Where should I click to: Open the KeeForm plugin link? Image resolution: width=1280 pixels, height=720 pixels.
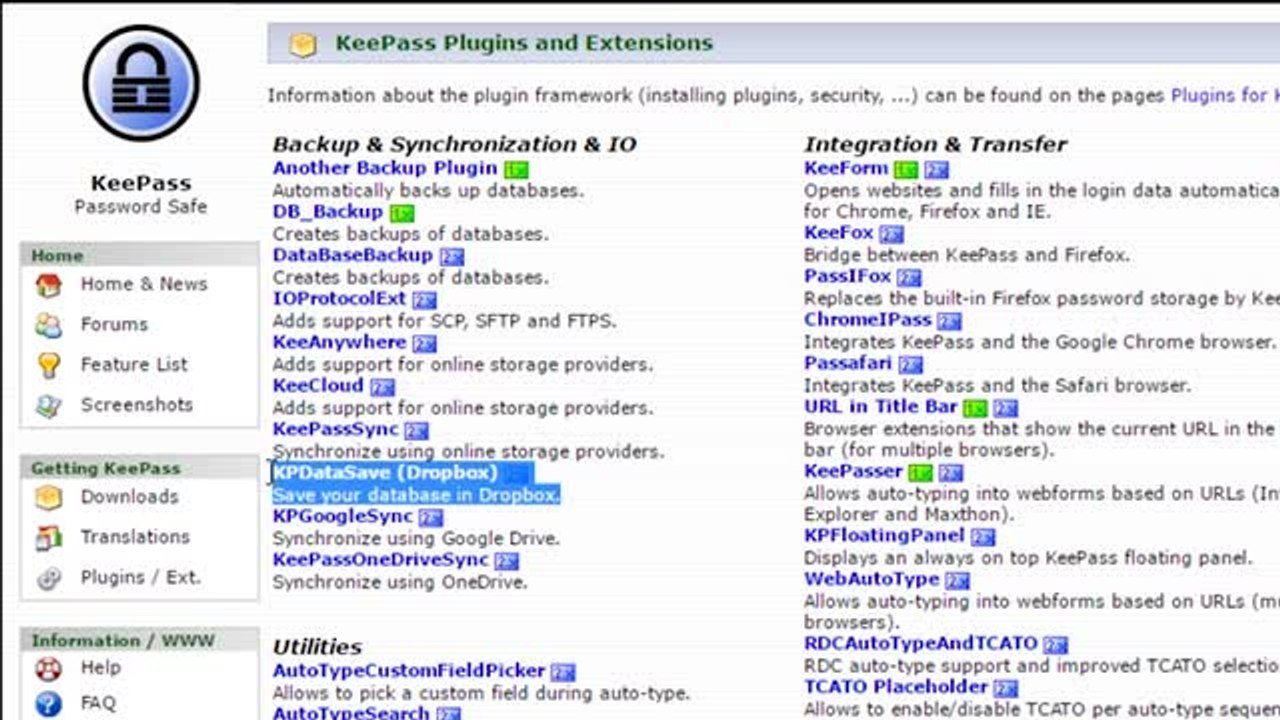click(846, 168)
